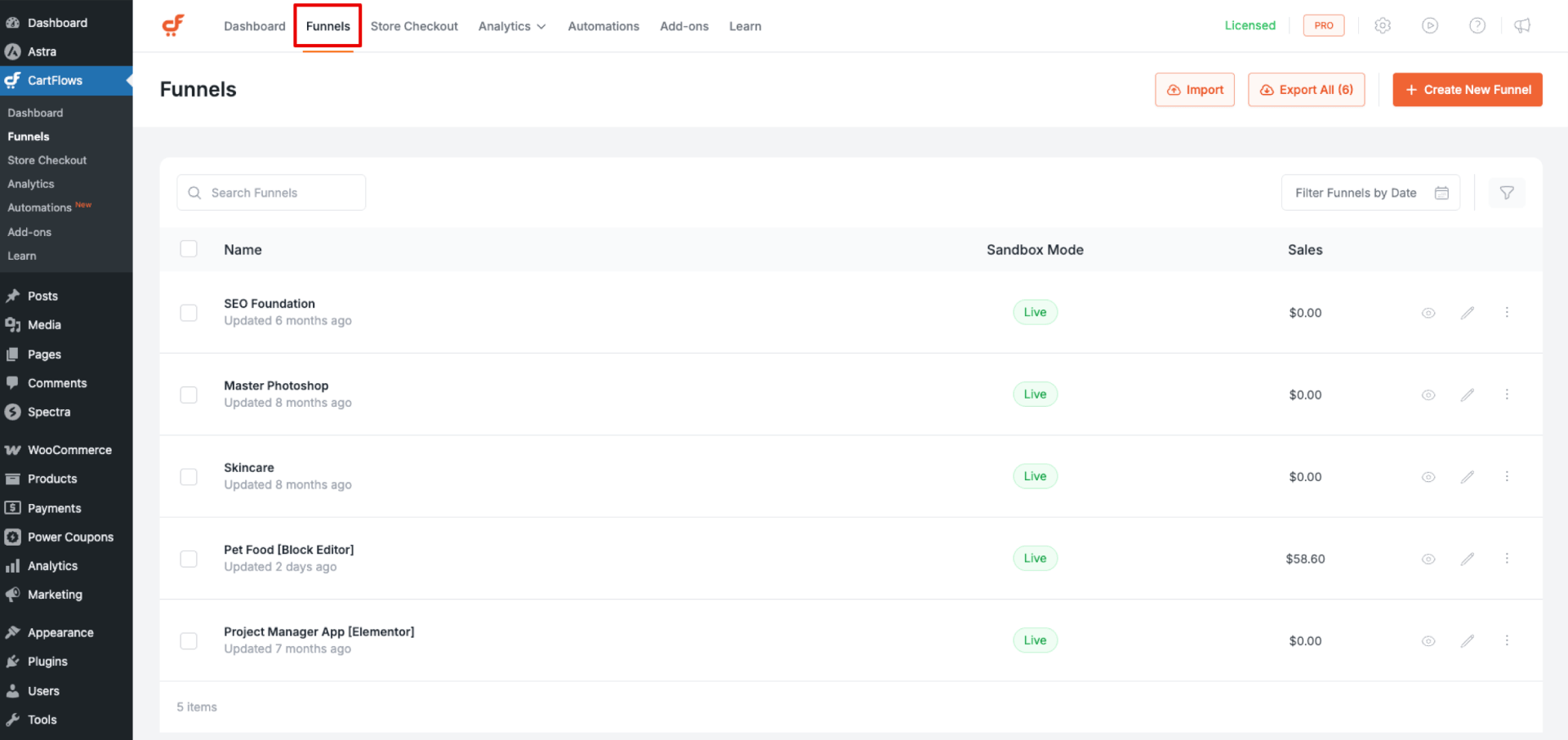Preview the Project Manager App funnel with eye icon
The width and height of the screenshot is (1568, 740).
point(1428,641)
